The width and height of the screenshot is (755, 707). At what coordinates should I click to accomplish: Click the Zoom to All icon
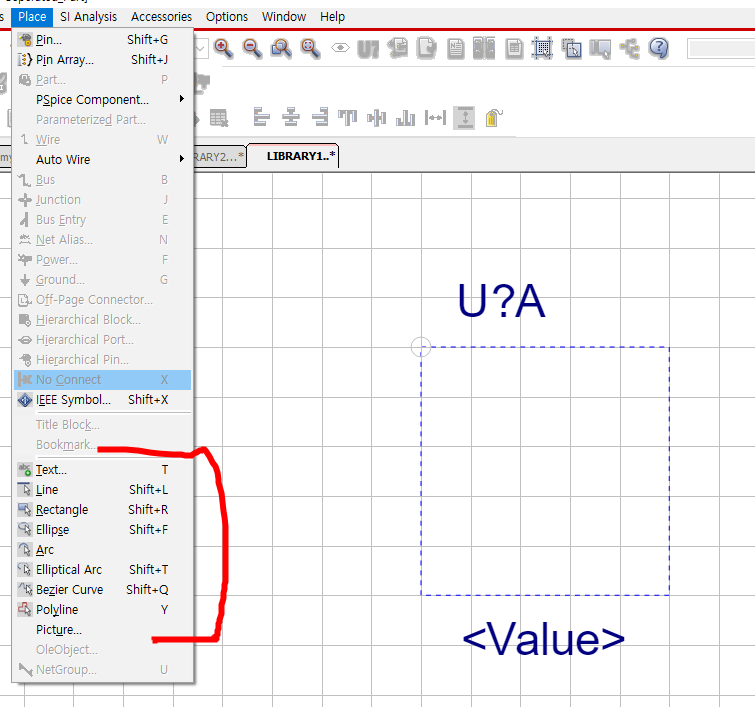(310, 48)
